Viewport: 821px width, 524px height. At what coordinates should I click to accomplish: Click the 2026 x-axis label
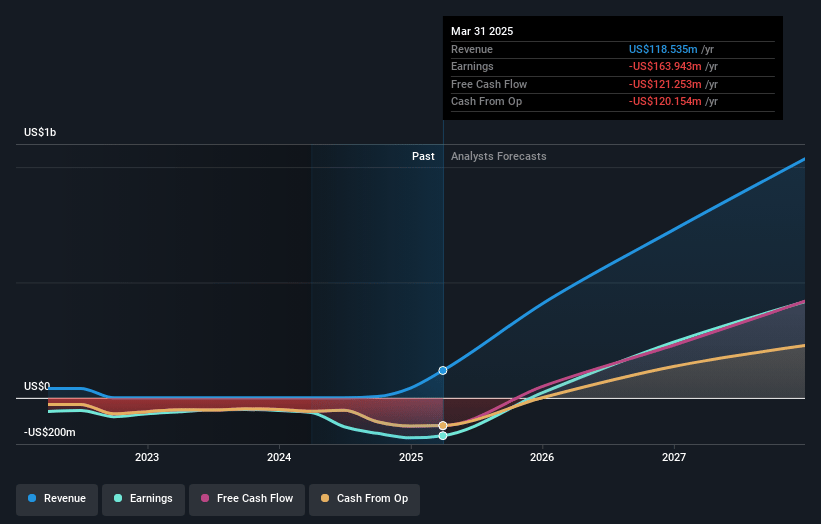point(542,457)
